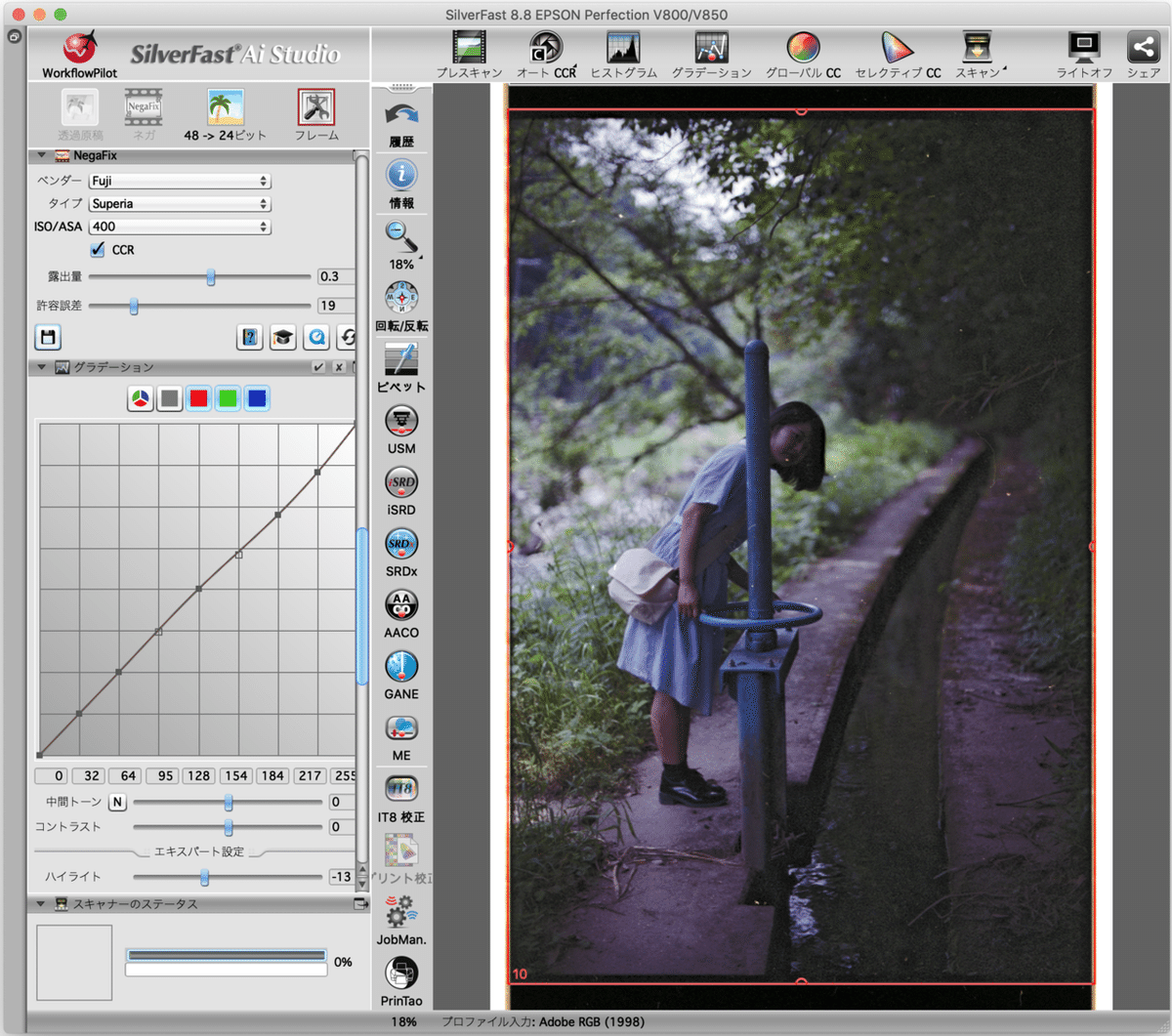Open USM unsharp mask tool

[x=401, y=430]
